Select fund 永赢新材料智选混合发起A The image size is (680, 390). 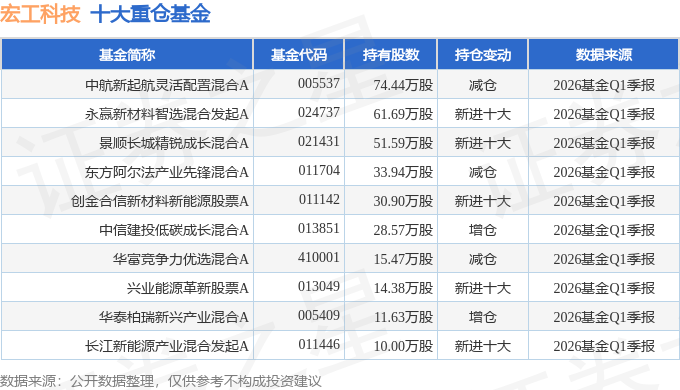167,114
